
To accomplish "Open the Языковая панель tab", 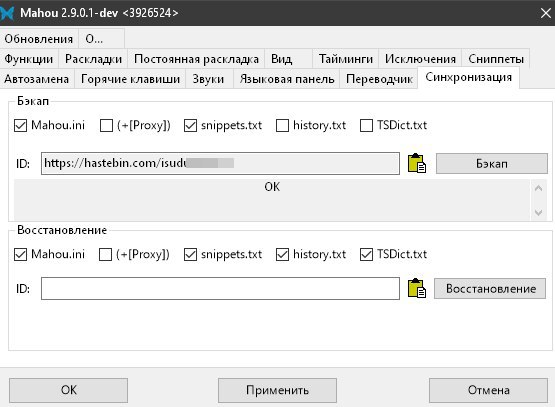I will click(x=287, y=79).
